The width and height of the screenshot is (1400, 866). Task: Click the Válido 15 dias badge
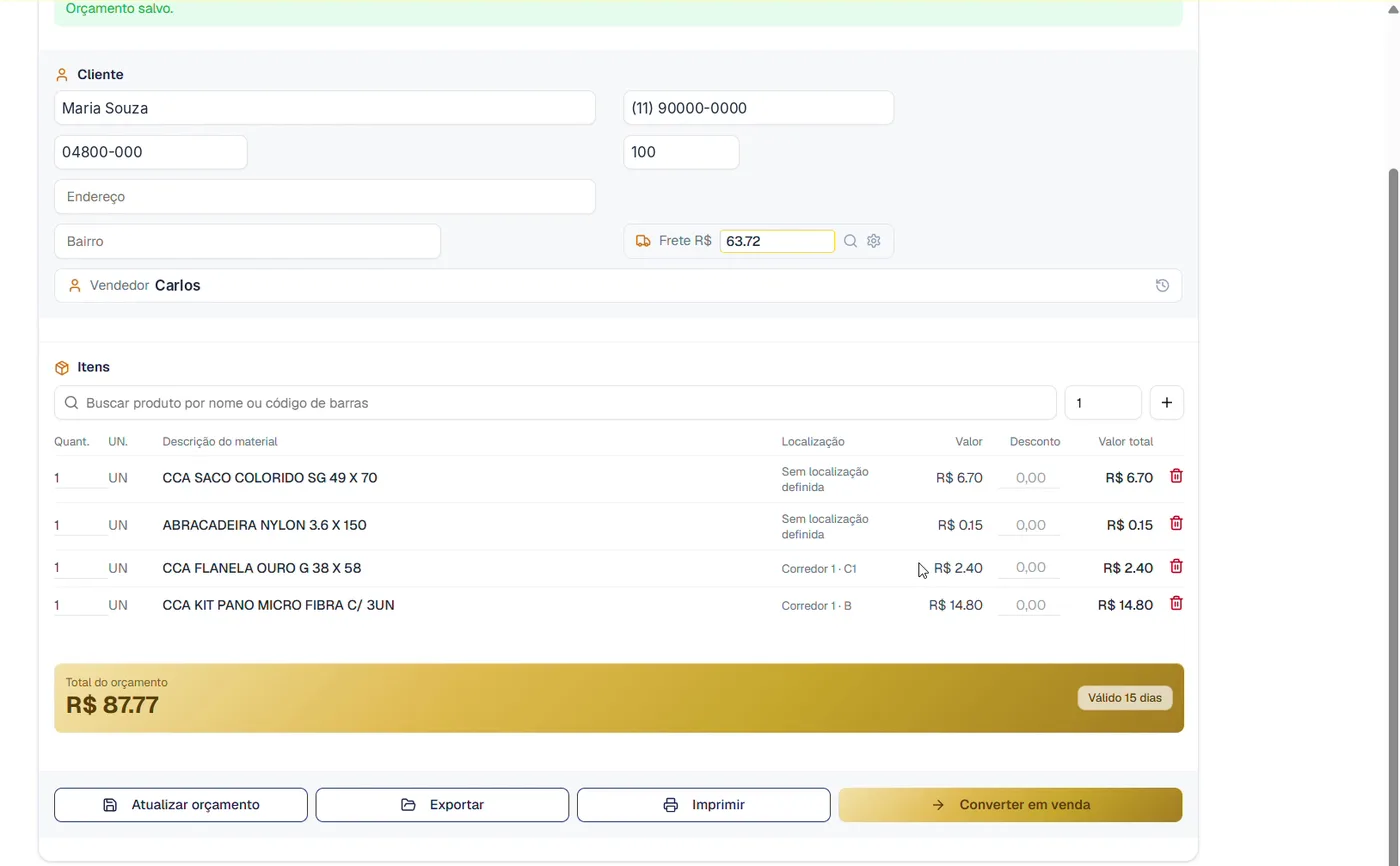pyautogui.click(x=1125, y=698)
